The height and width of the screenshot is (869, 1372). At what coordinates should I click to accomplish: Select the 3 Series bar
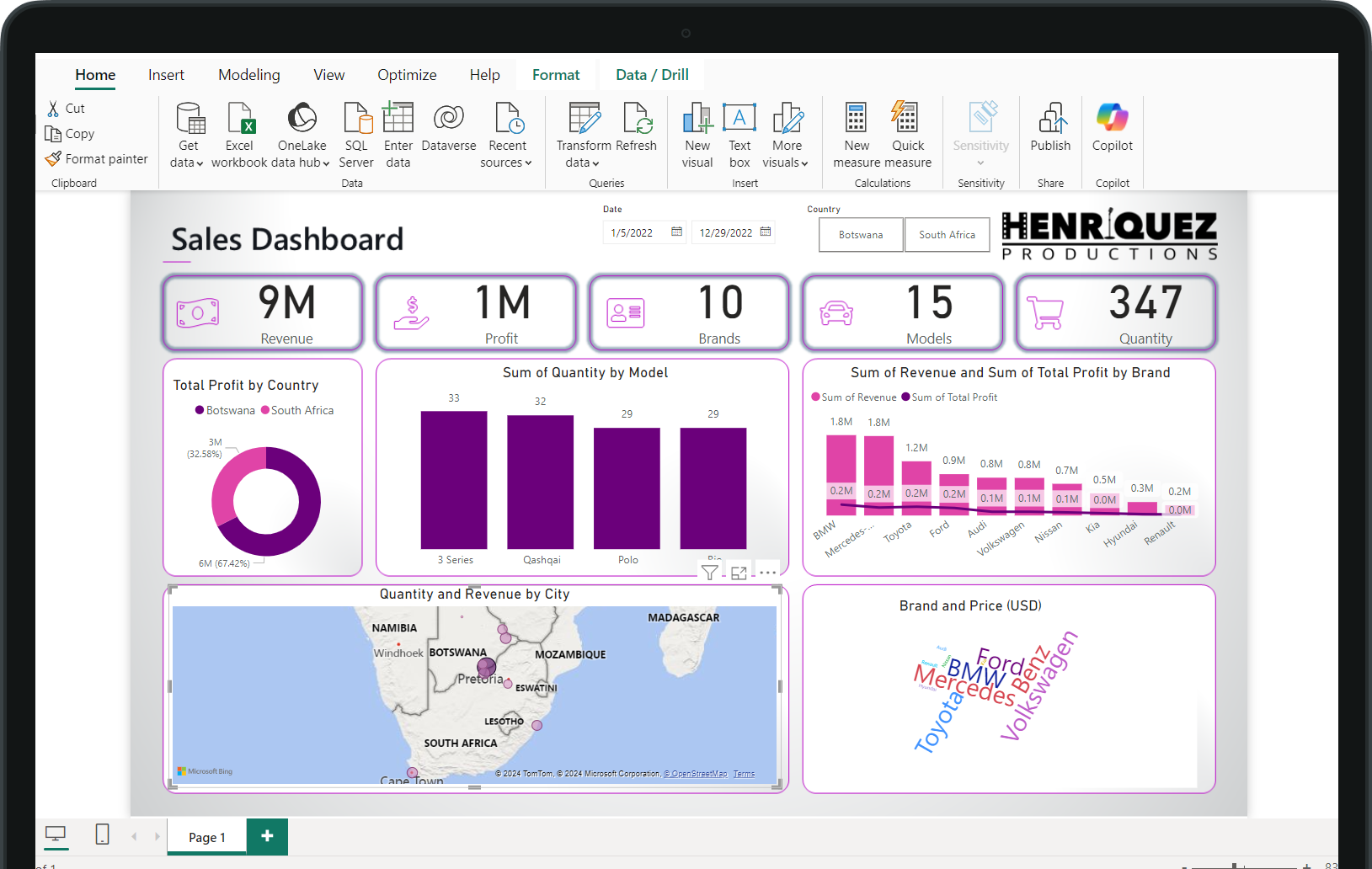click(x=454, y=480)
